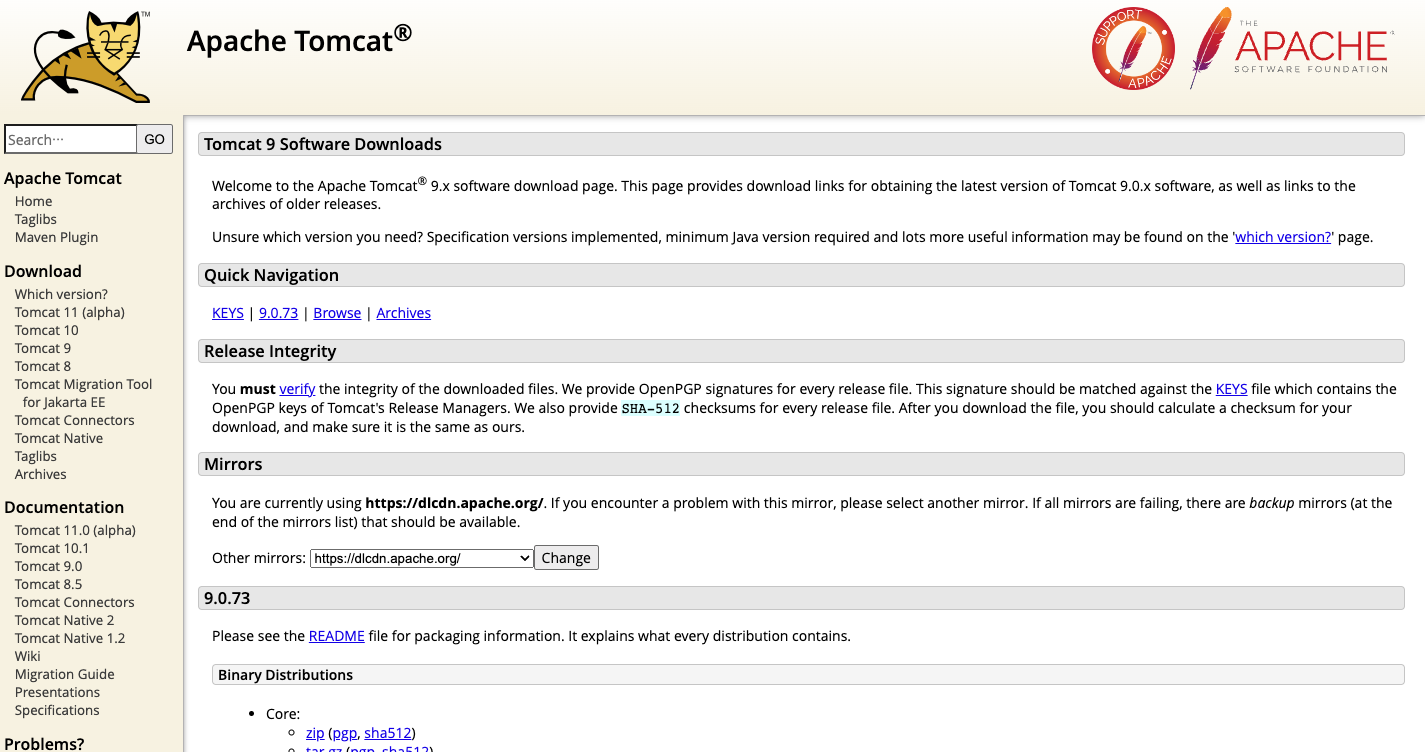Open the Maven Plugin sidebar link

coord(56,237)
